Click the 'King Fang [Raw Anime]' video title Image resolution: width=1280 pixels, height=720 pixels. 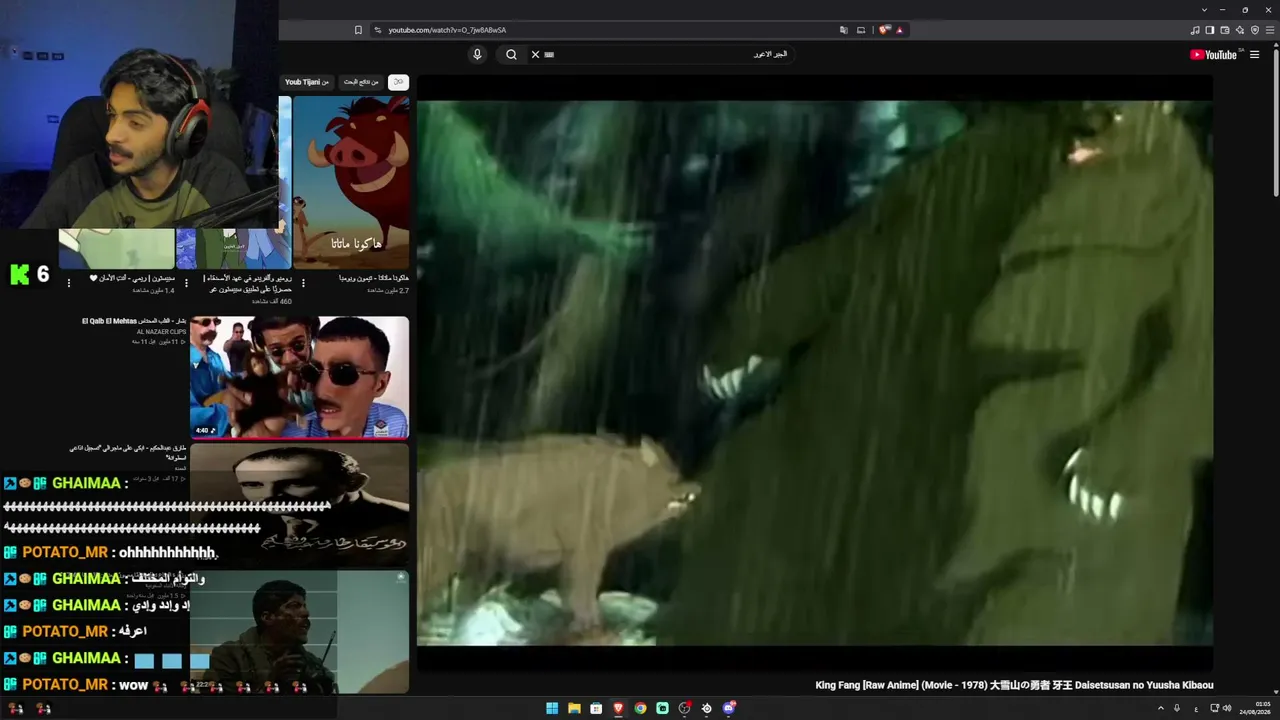1014,685
